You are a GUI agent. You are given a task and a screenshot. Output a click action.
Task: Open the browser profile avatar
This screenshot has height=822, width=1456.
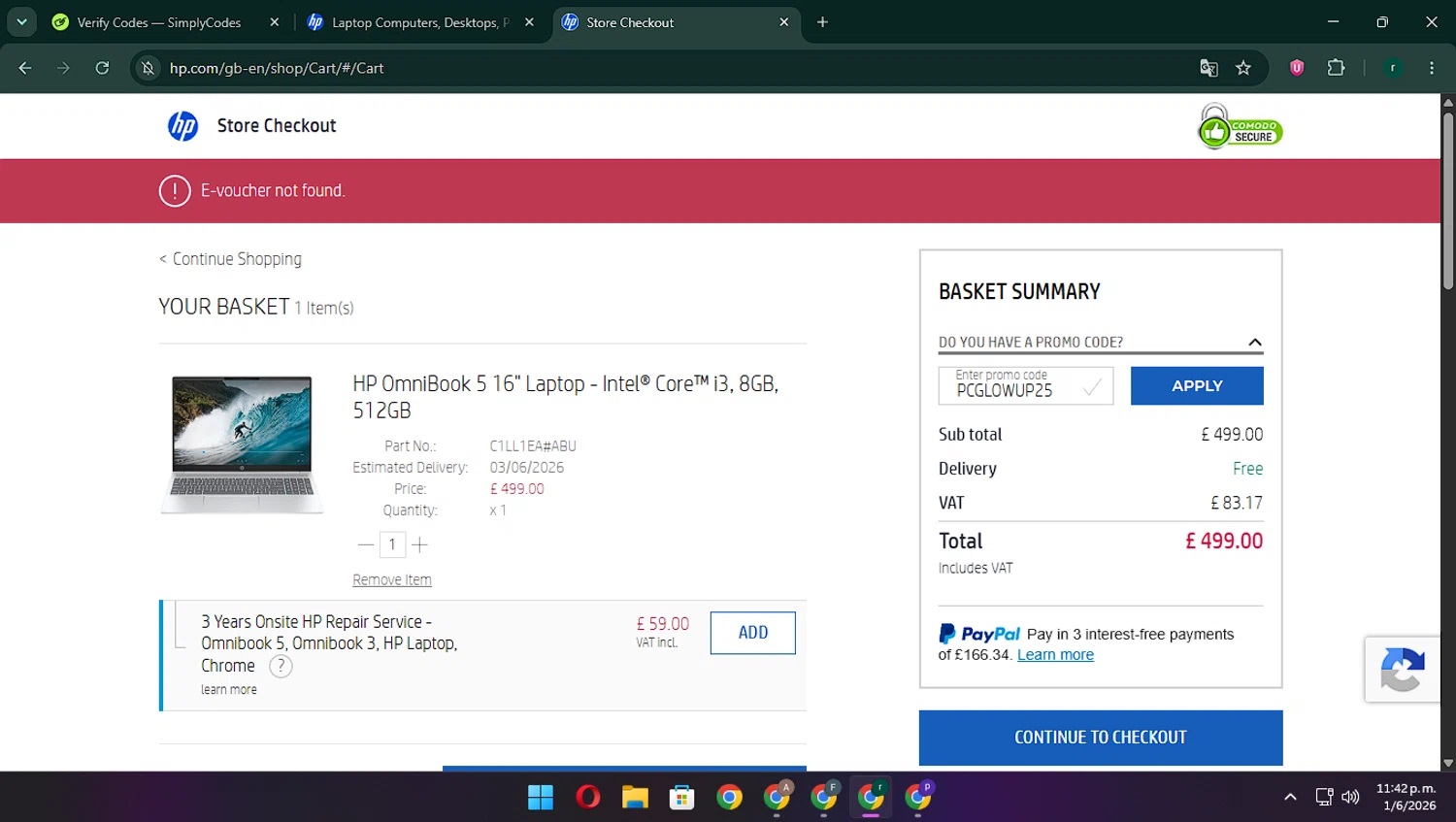coord(1393,68)
